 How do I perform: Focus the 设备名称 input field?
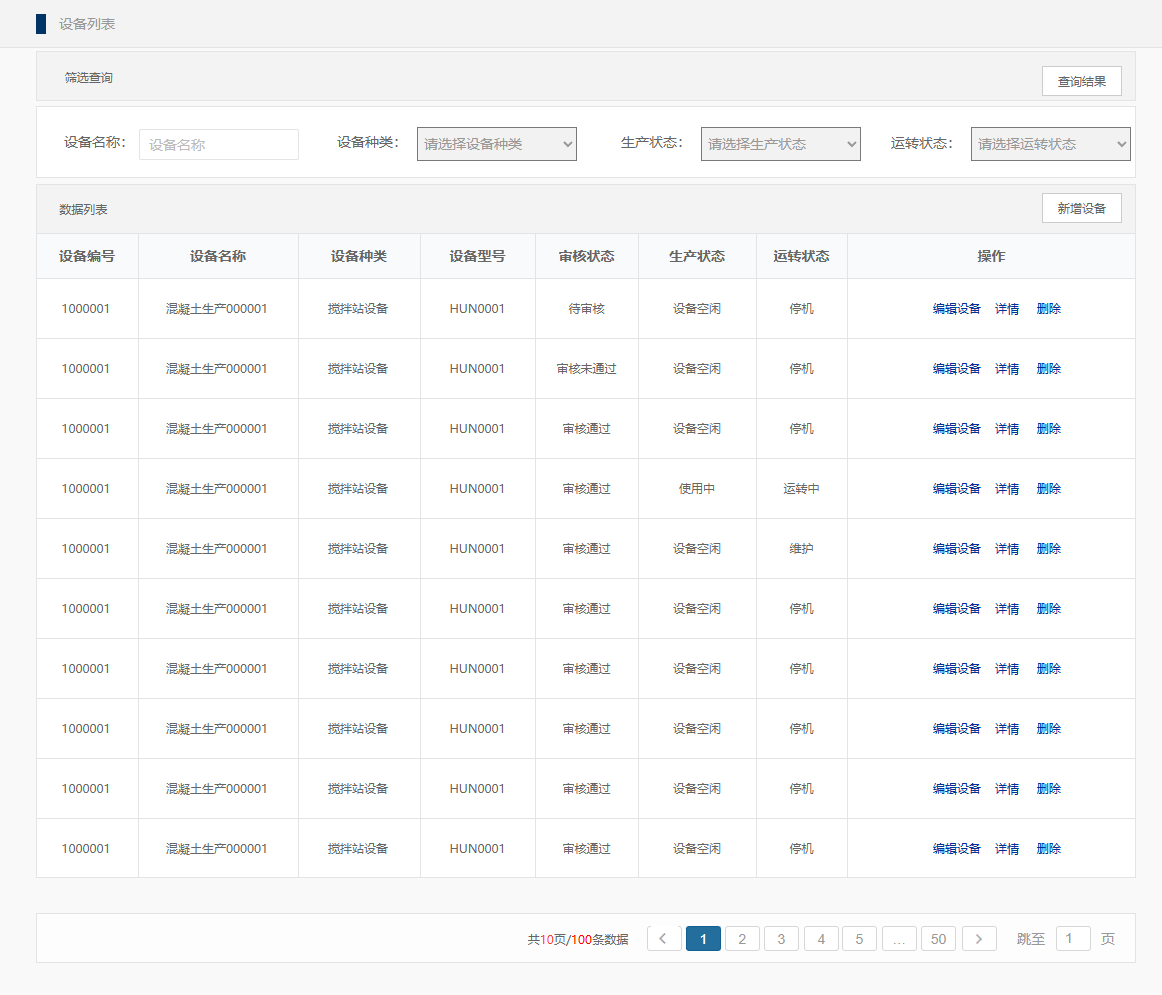(x=219, y=144)
